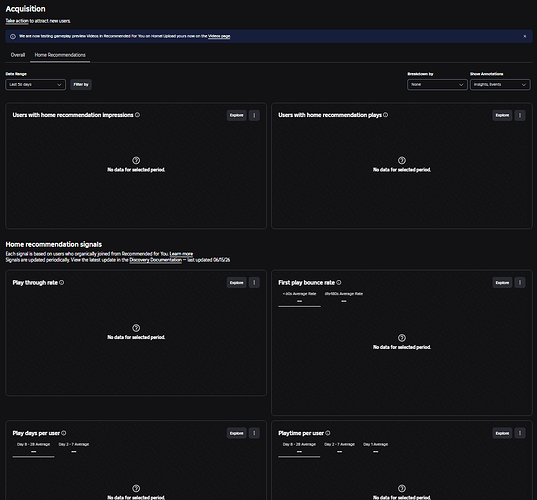Click no-data question icon in First play bounce rate

click(x=402, y=338)
